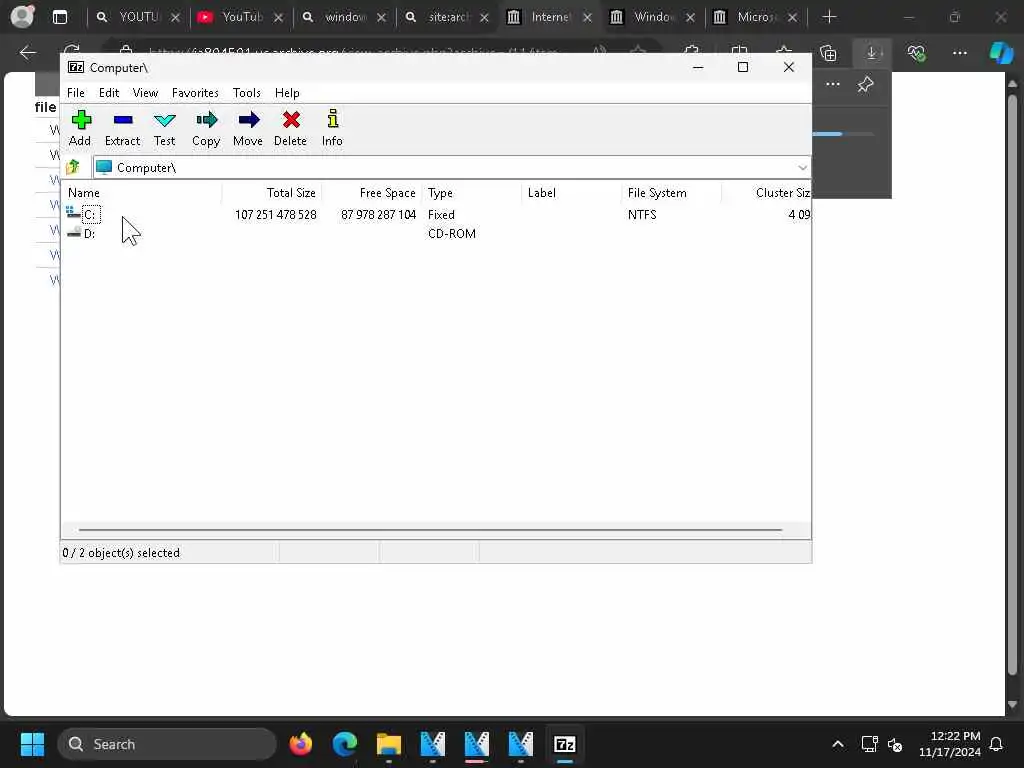
Task: Open a new browser tab with plus
Action: coord(829,17)
